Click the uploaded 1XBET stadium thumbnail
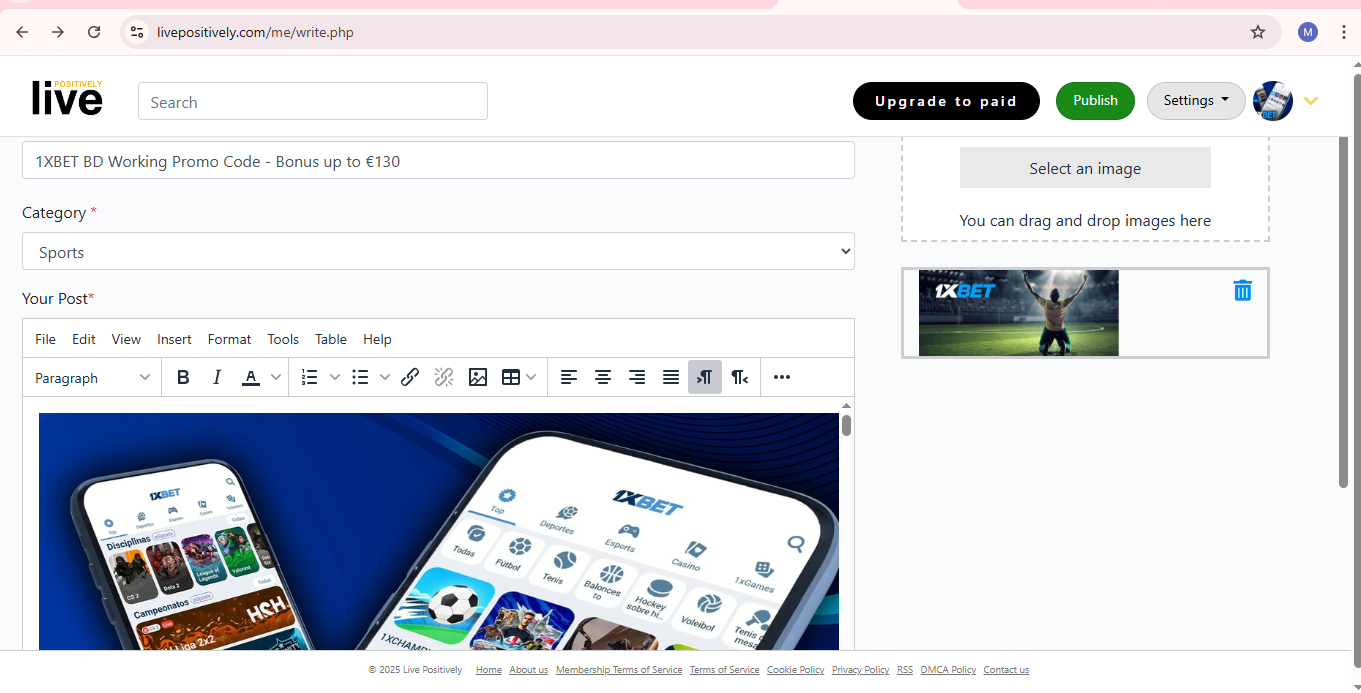The image size is (1361, 693). pyautogui.click(x=1019, y=313)
